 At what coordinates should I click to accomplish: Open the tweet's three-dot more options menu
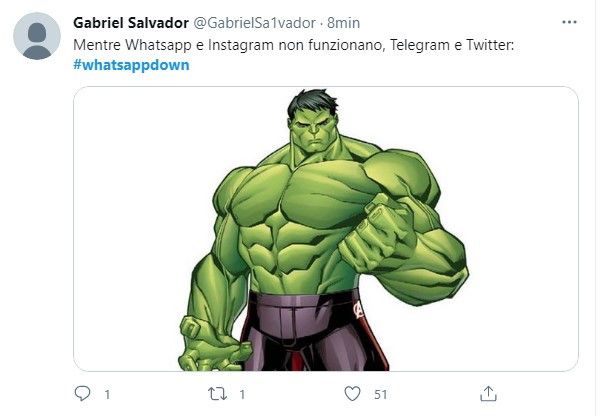pyautogui.click(x=568, y=21)
